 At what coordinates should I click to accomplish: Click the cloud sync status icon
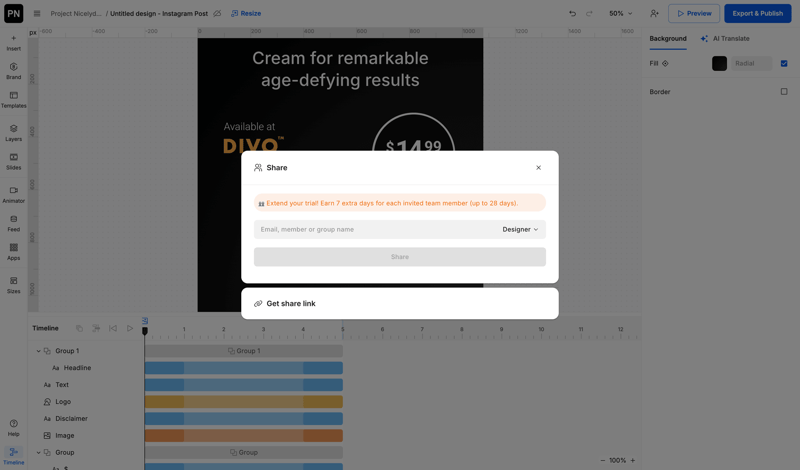coord(217,13)
